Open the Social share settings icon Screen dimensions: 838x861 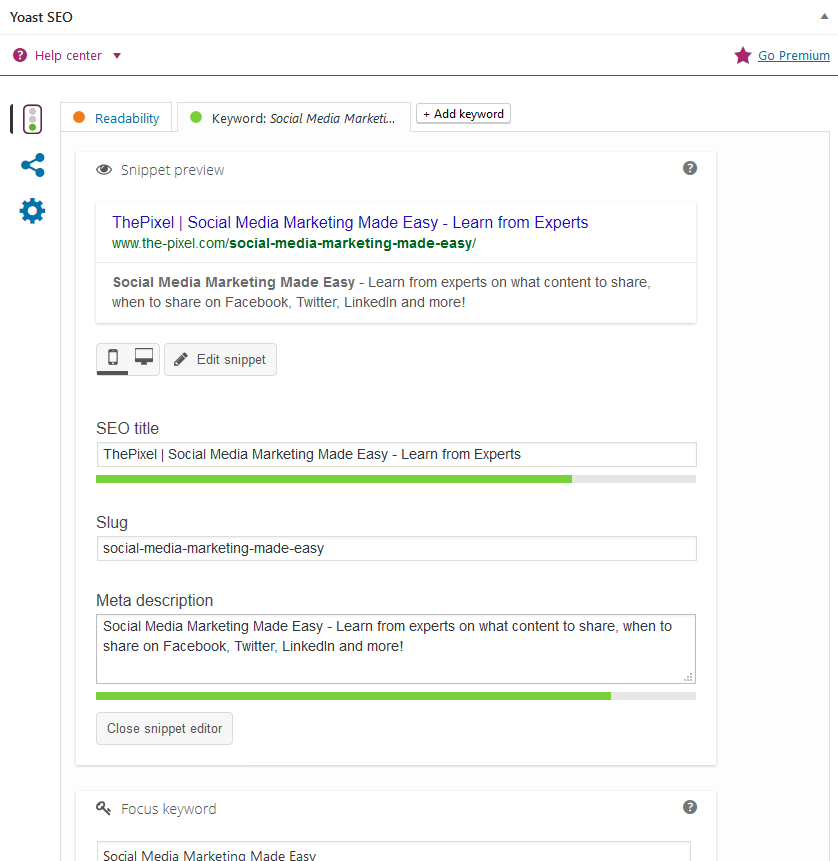(32, 165)
